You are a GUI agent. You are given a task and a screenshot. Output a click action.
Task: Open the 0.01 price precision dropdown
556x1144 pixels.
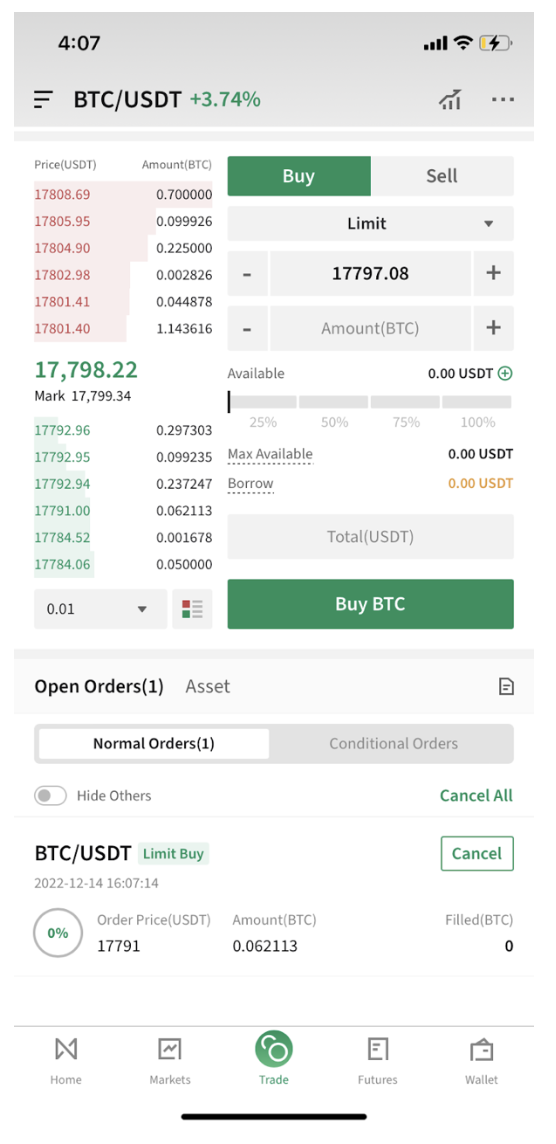pyautogui.click(x=101, y=608)
